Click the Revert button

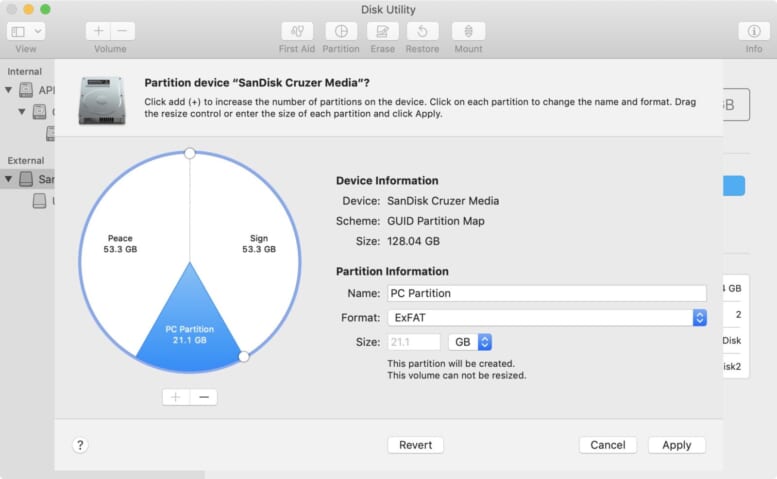click(415, 445)
